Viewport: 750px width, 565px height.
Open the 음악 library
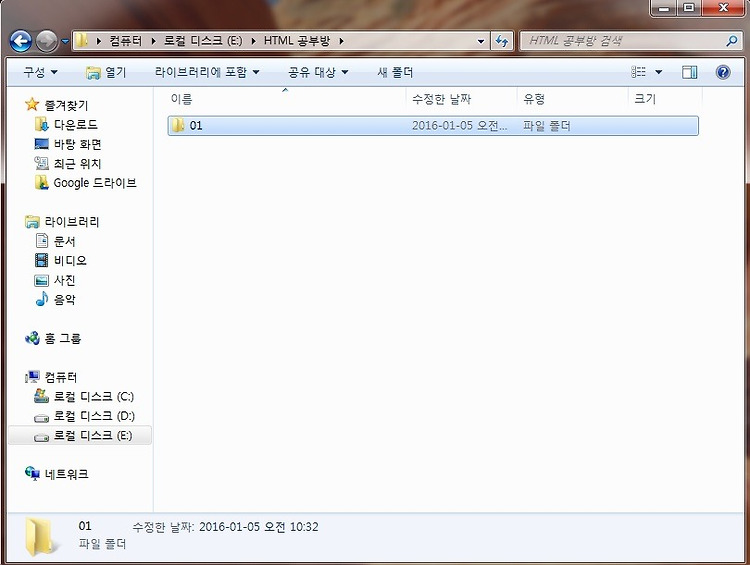[65, 300]
